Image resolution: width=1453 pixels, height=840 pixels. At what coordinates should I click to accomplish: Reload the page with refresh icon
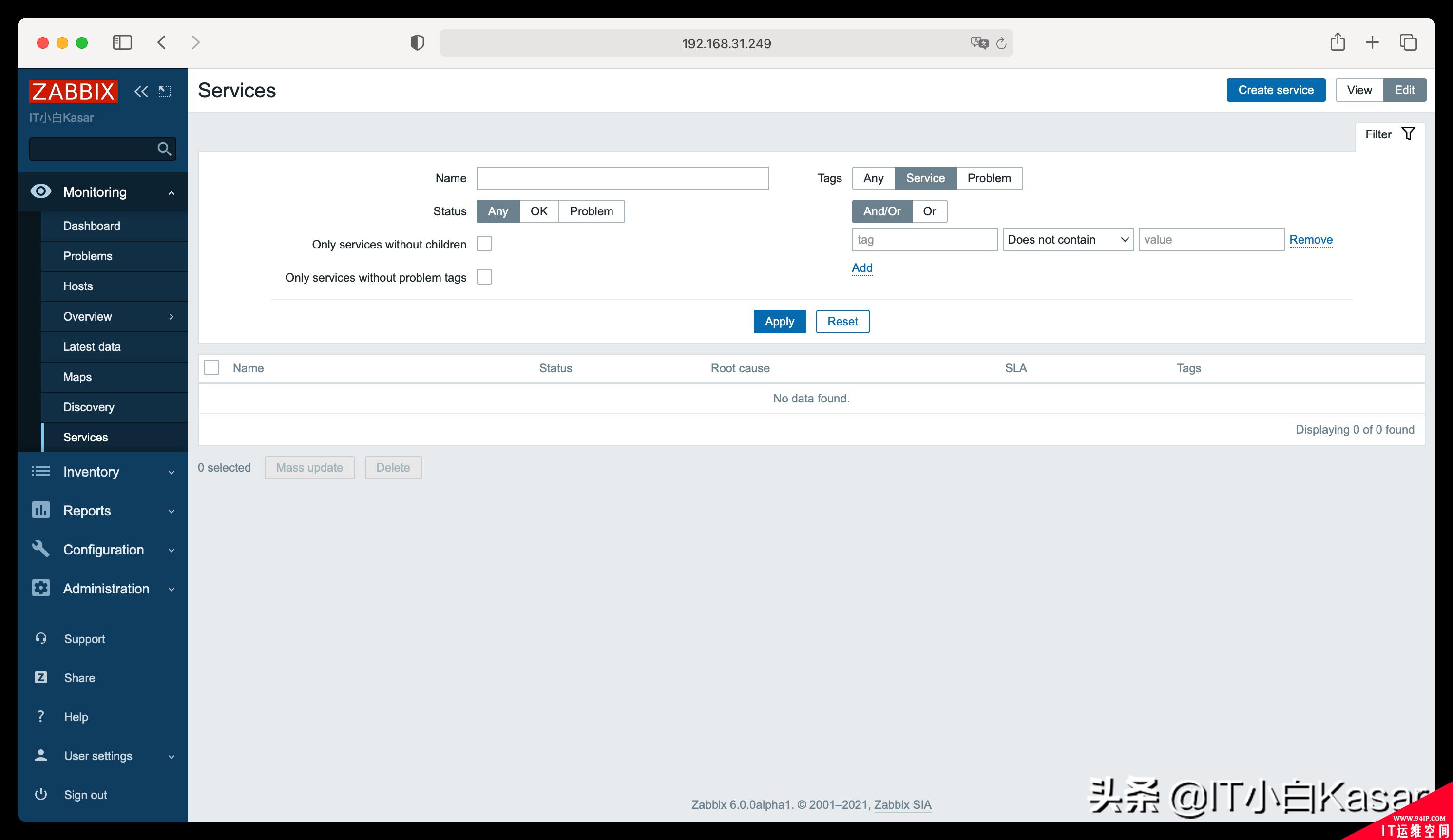click(1001, 43)
